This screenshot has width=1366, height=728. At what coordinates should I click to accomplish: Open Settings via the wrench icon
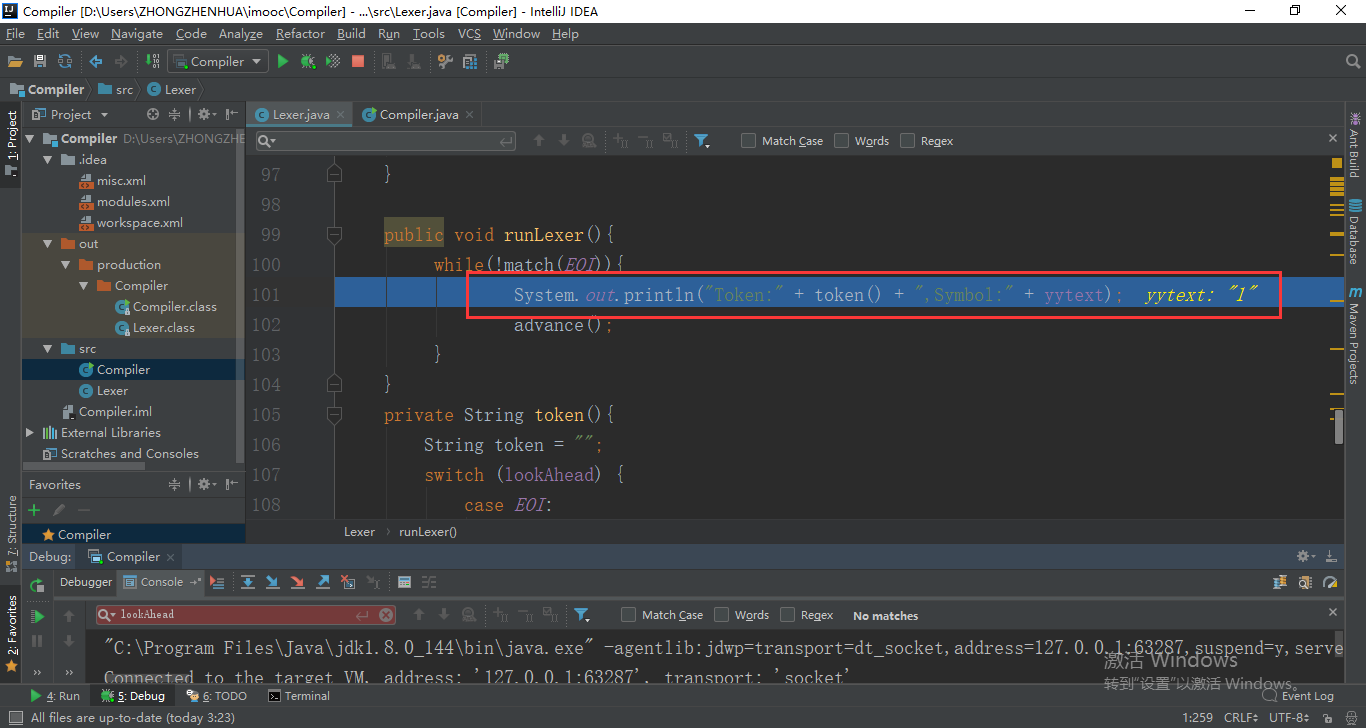pos(446,61)
